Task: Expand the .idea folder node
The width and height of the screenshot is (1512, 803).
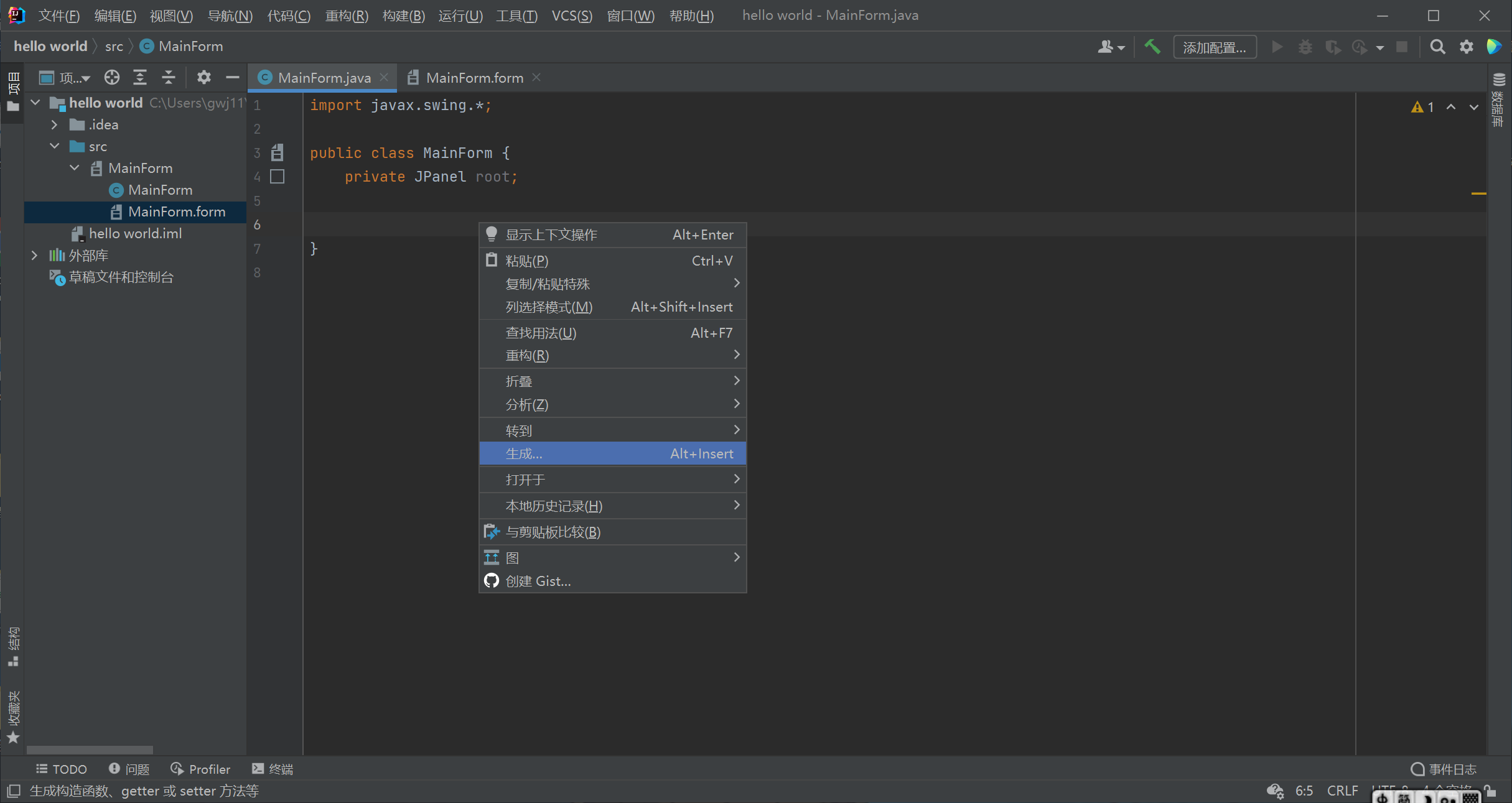Action: click(x=55, y=124)
